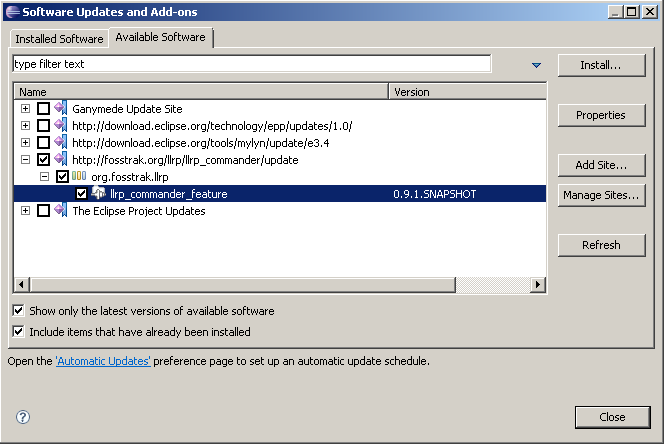
Task: Expand the mylyn update e3.4 node
Action: coord(25,142)
